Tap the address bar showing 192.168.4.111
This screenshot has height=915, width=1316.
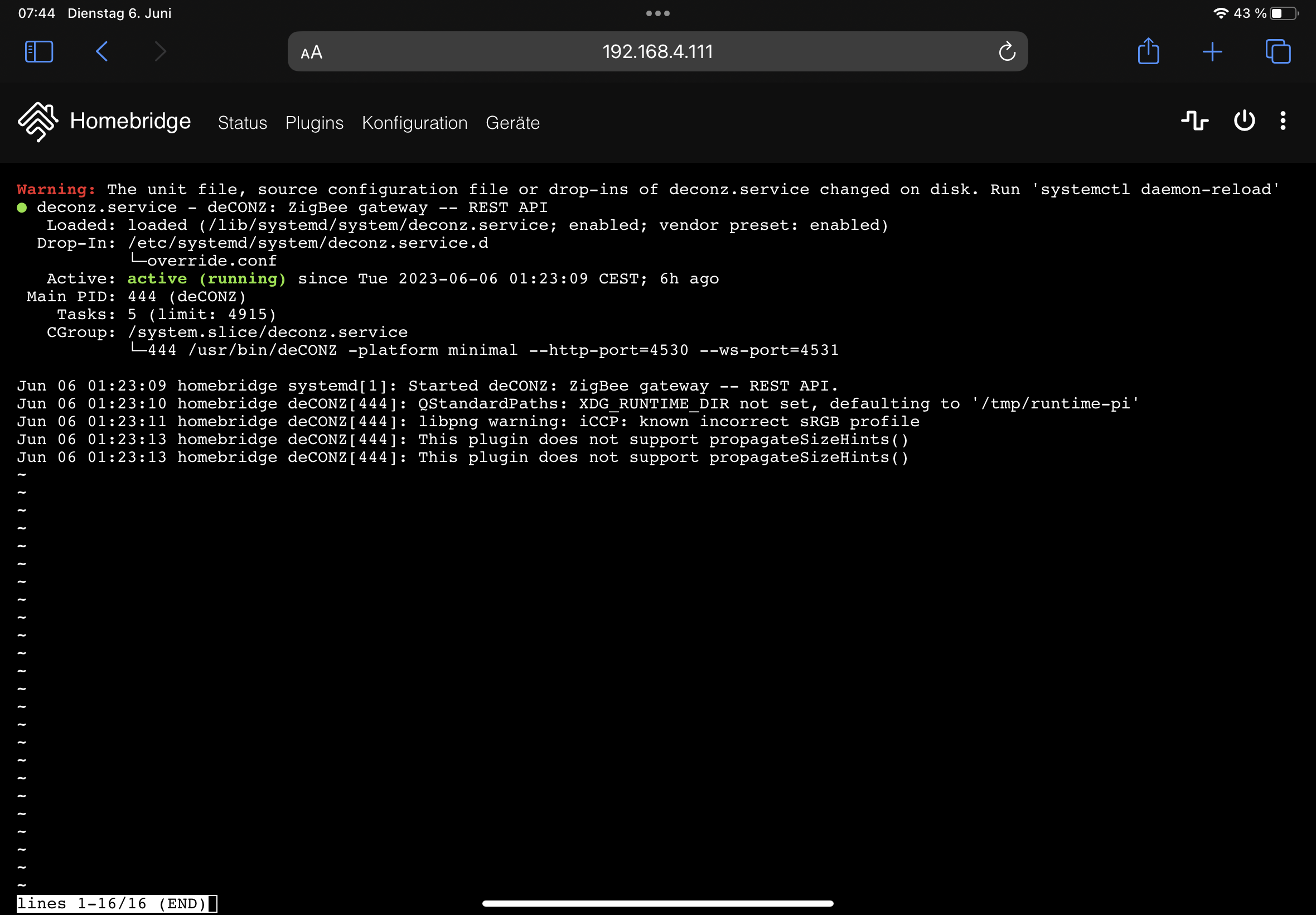pos(657,51)
